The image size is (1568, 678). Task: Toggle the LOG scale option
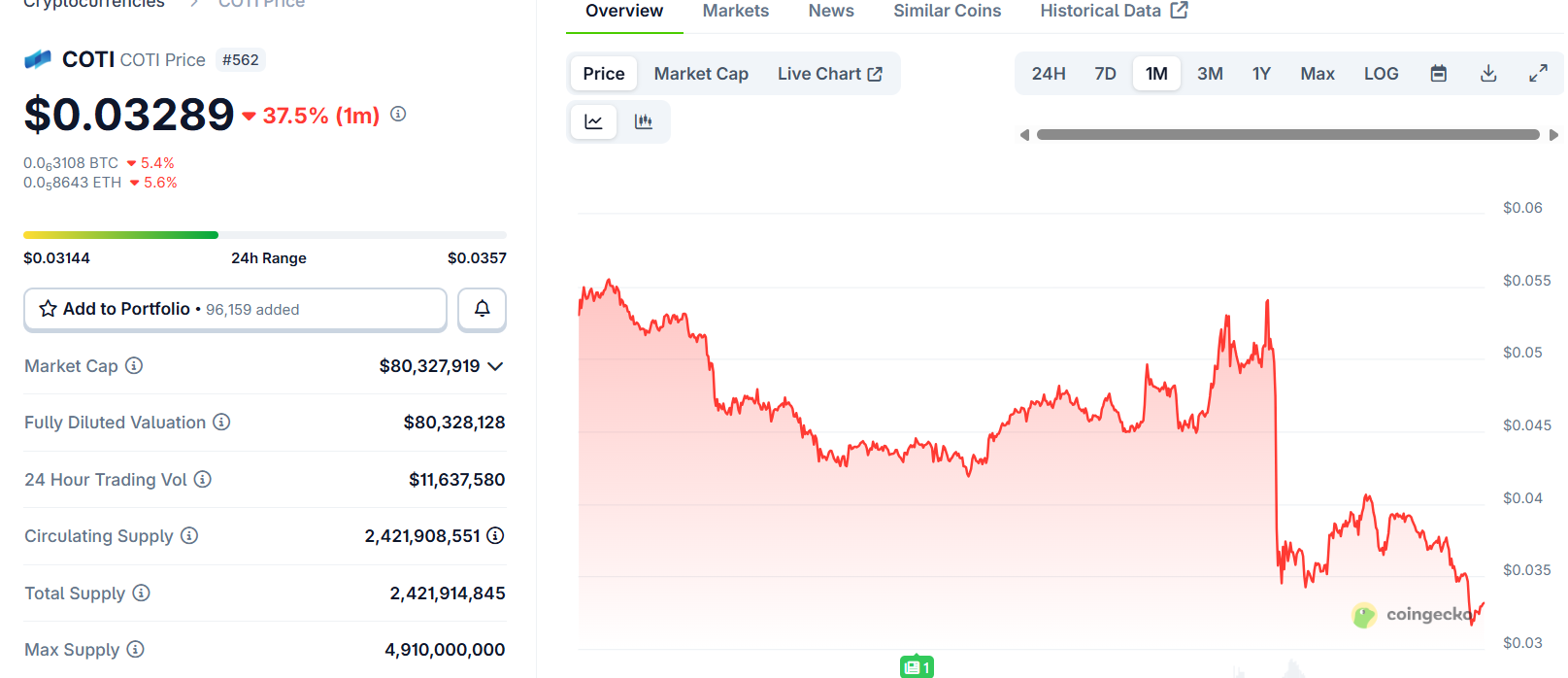pyautogui.click(x=1381, y=74)
